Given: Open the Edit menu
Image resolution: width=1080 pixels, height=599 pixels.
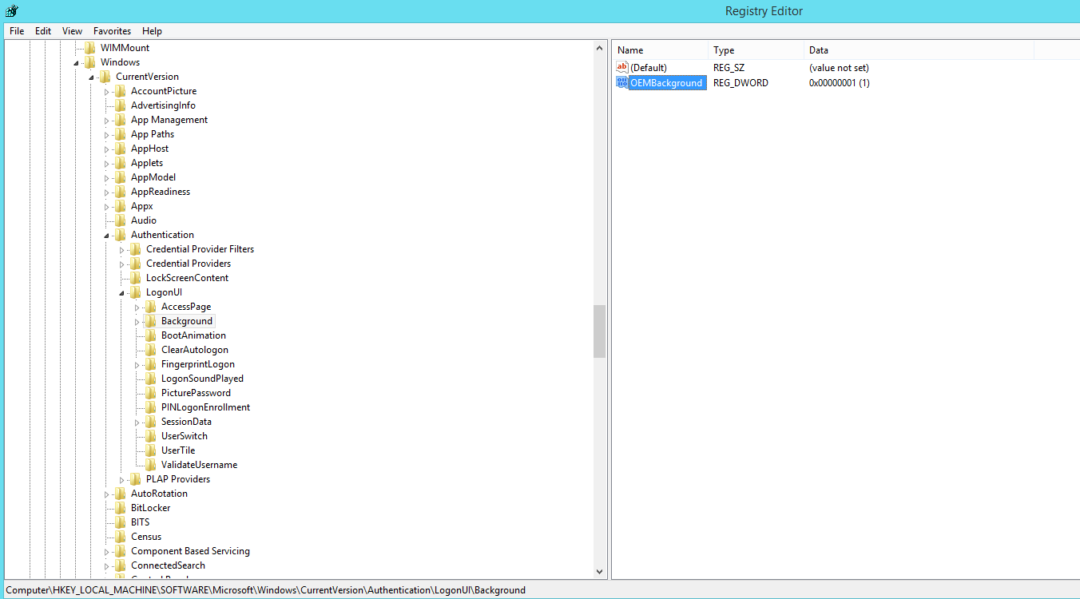Looking at the screenshot, I should (x=43, y=31).
